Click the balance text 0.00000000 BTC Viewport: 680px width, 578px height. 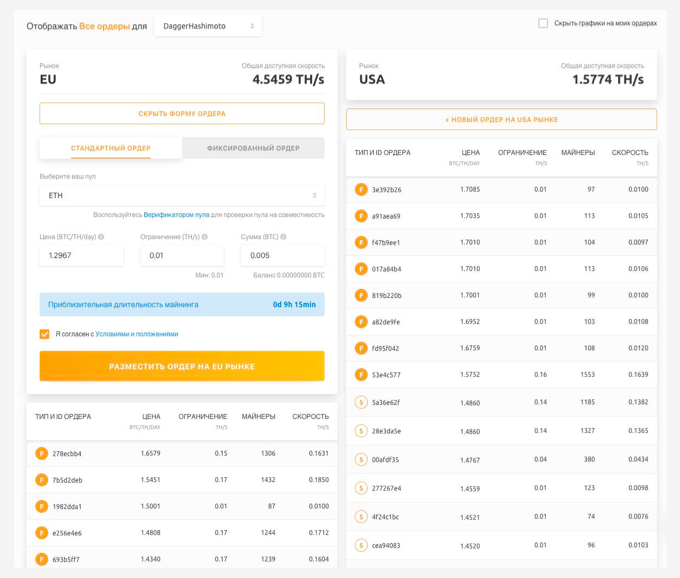pyautogui.click(x=301, y=275)
